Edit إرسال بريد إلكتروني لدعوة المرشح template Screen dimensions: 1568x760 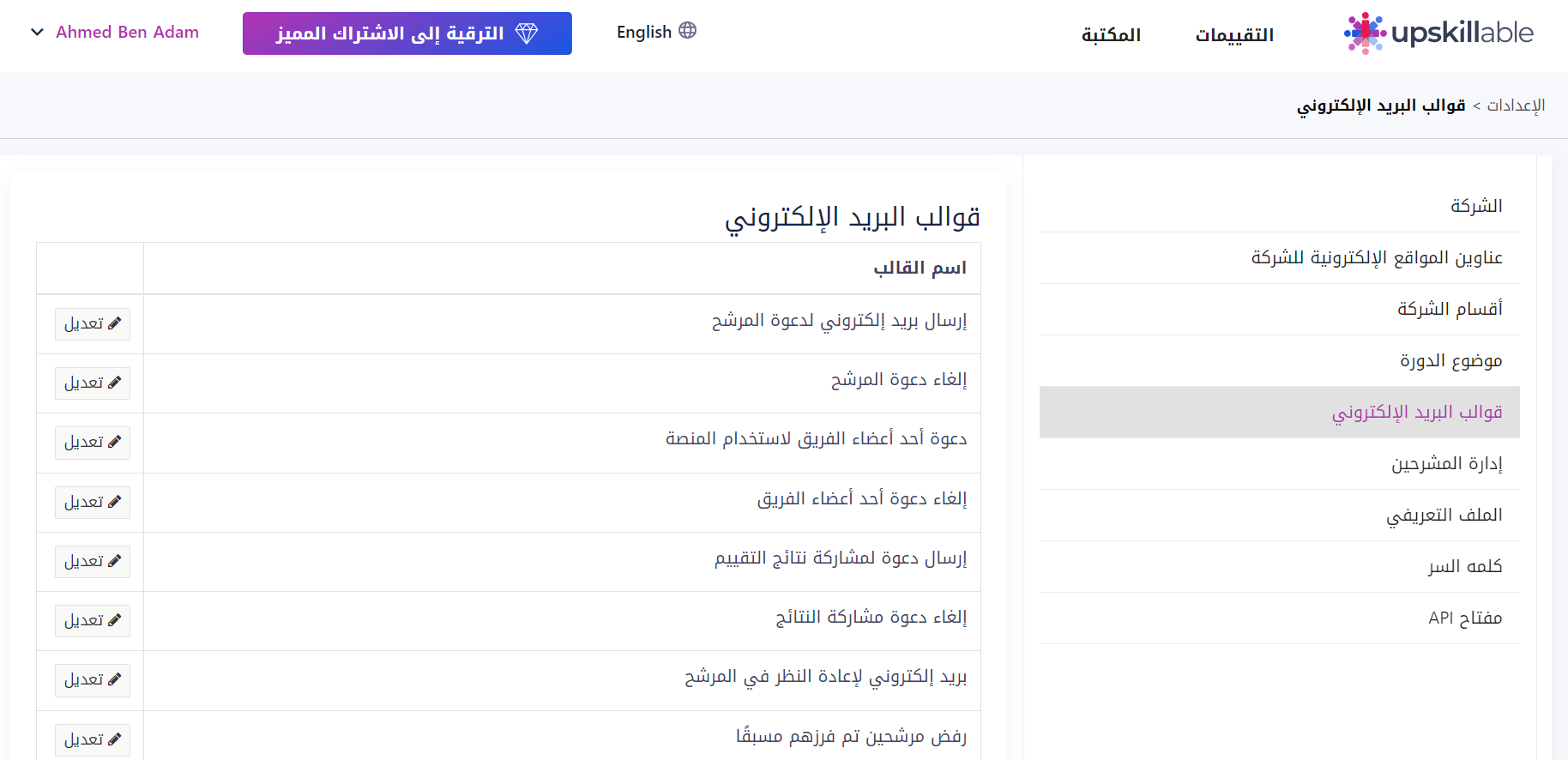point(93,324)
